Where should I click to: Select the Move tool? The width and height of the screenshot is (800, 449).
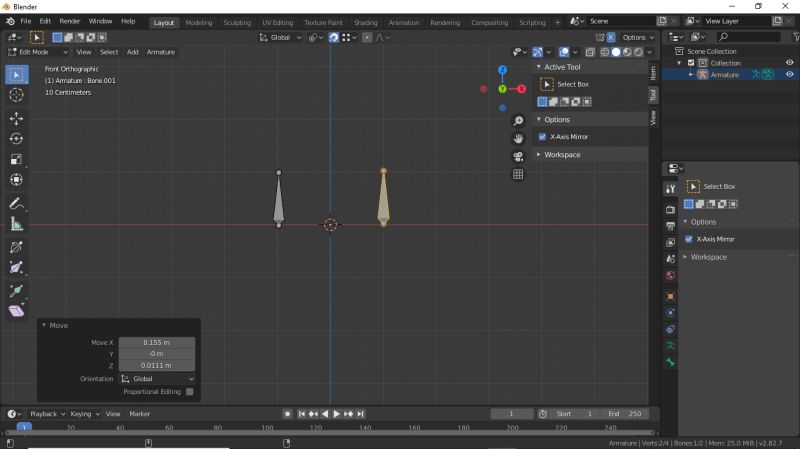[x=16, y=118]
